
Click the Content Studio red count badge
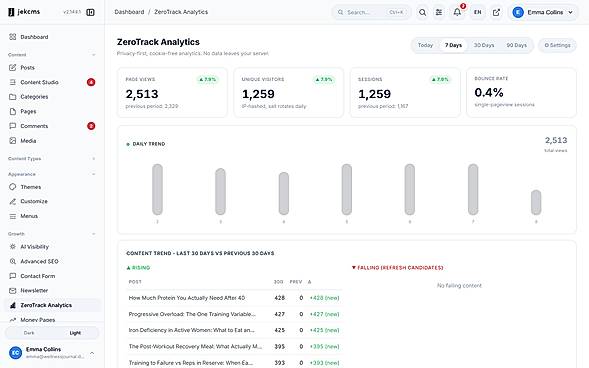coord(91,82)
